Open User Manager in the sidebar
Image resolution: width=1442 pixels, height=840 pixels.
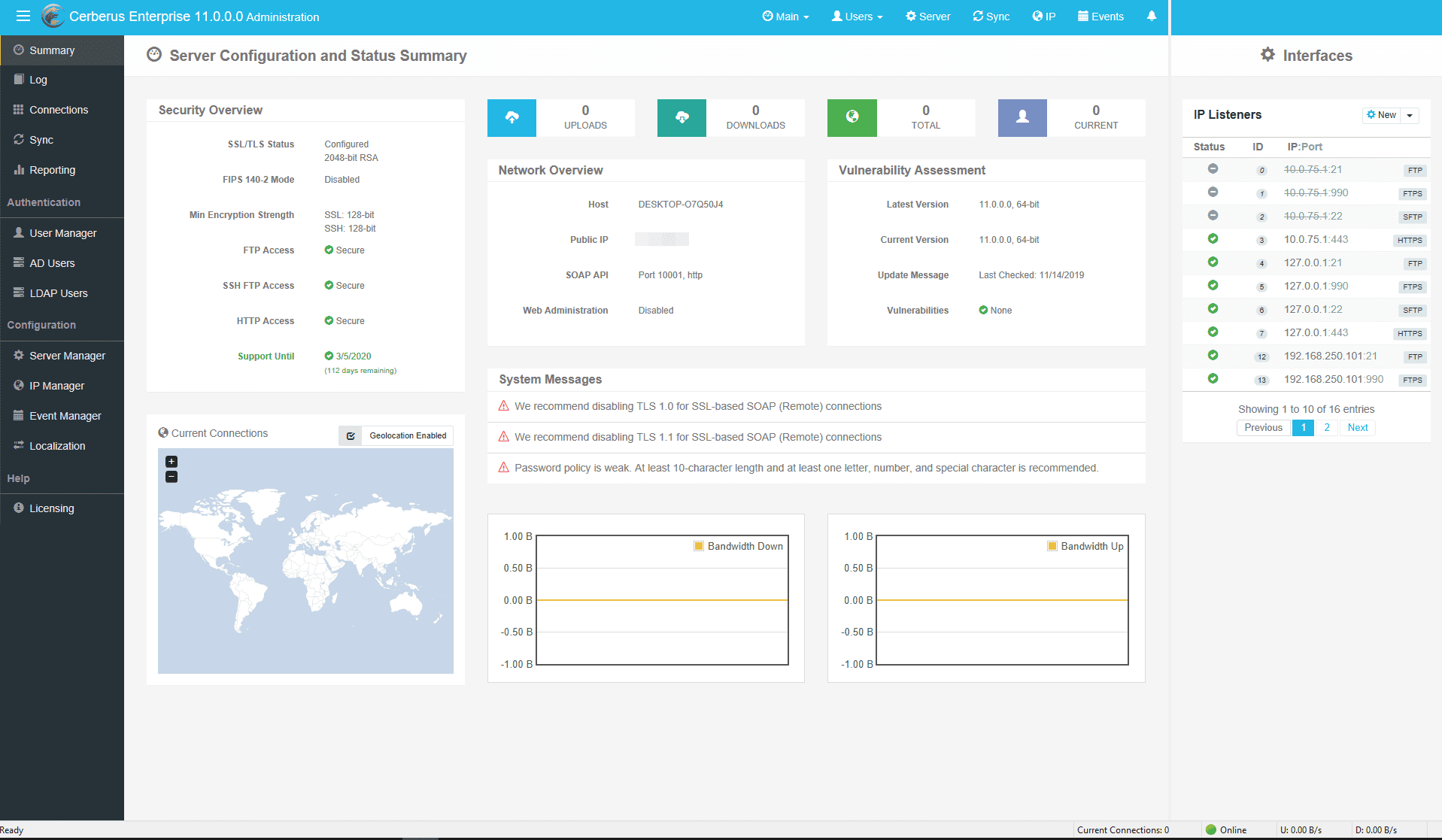pyautogui.click(x=62, y=233)
